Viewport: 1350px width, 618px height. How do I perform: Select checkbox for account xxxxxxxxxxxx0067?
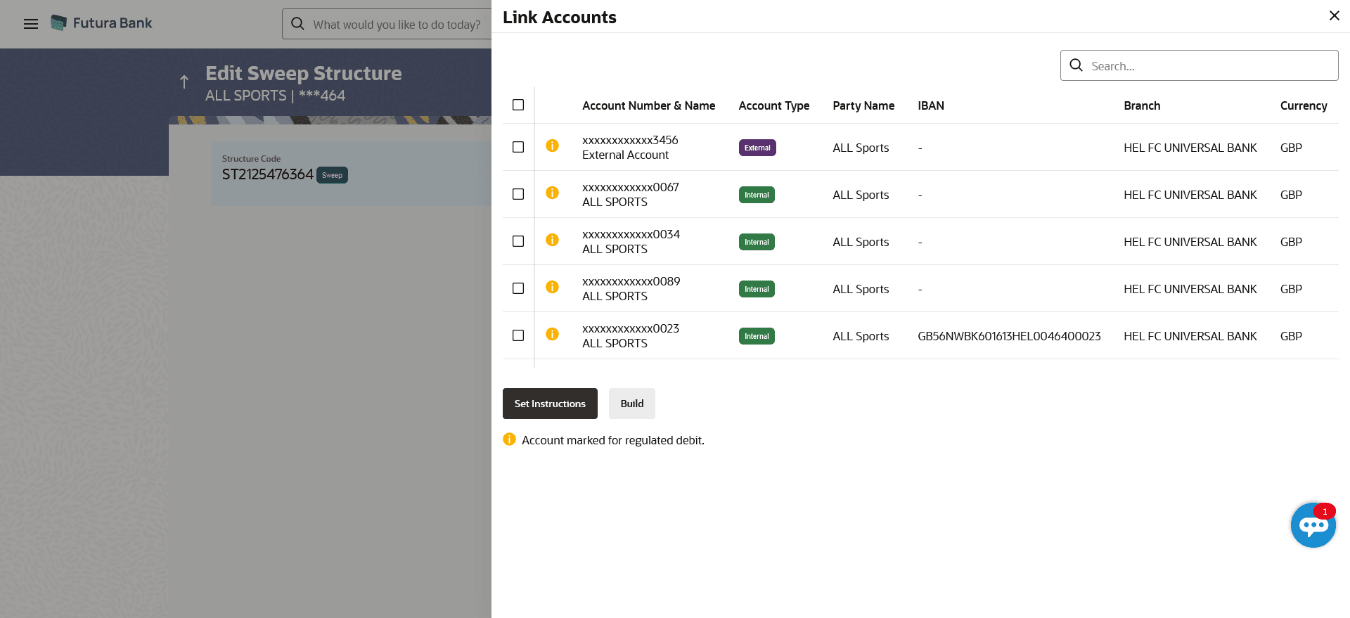click(x=518, y=194)
